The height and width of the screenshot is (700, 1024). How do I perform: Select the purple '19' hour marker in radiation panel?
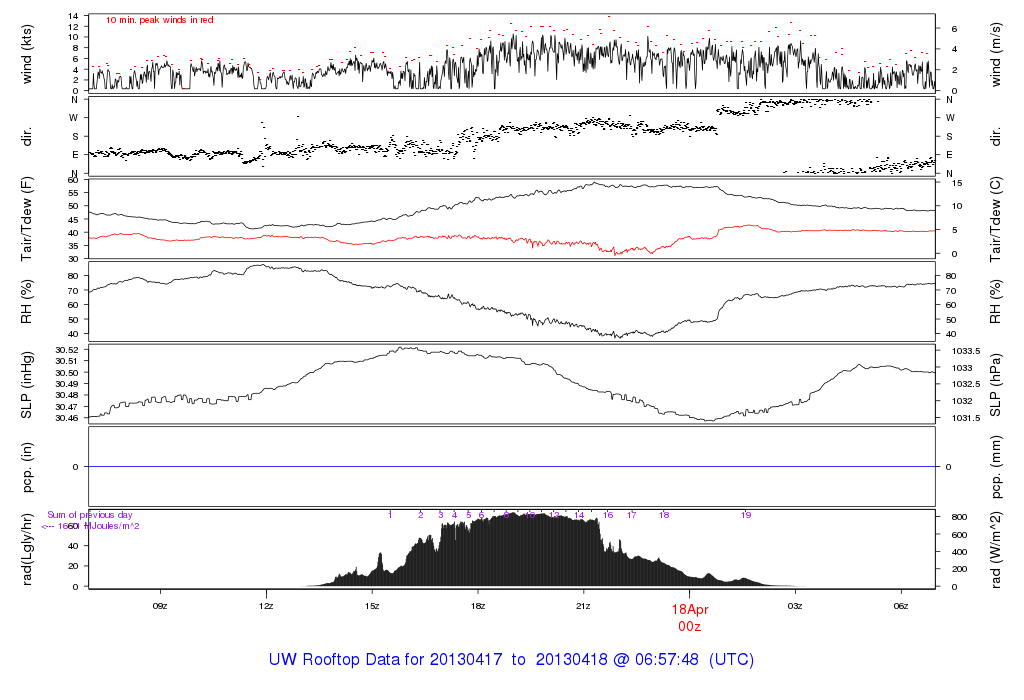tap(746, 515)
